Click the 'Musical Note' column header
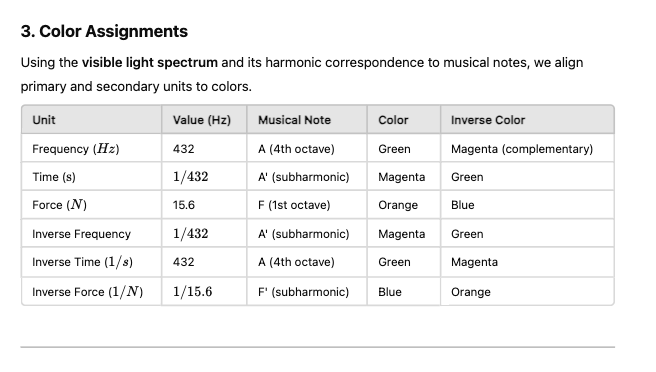Image resolution: width=656 pixels, height=372 pixels. coord(307,120)
